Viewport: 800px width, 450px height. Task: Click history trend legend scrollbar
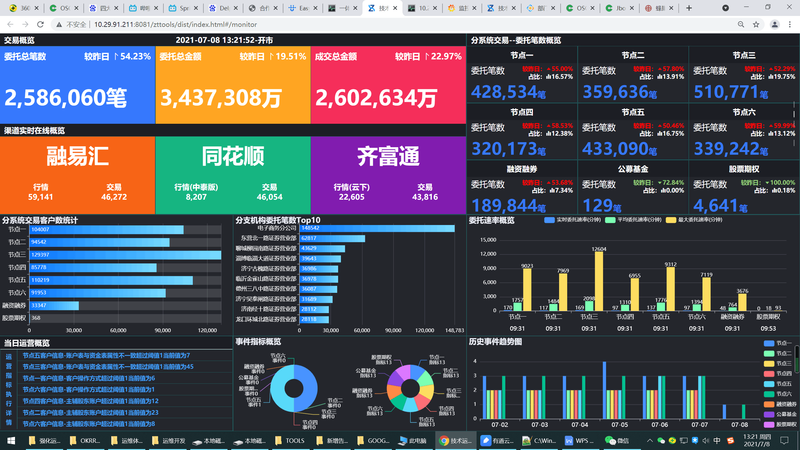coord(797,357)
